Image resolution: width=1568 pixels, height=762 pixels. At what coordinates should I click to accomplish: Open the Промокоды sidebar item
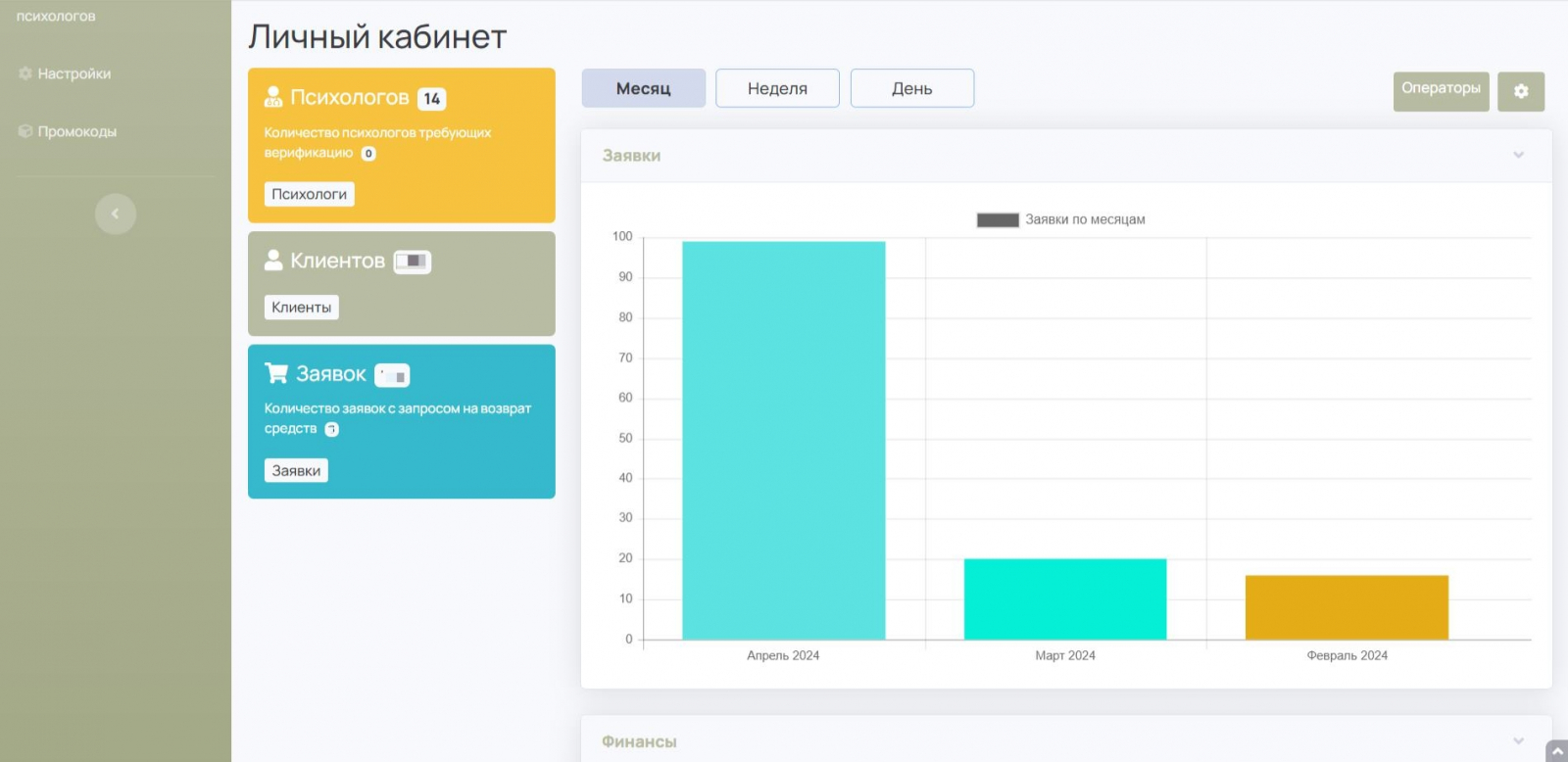(68, 131)
